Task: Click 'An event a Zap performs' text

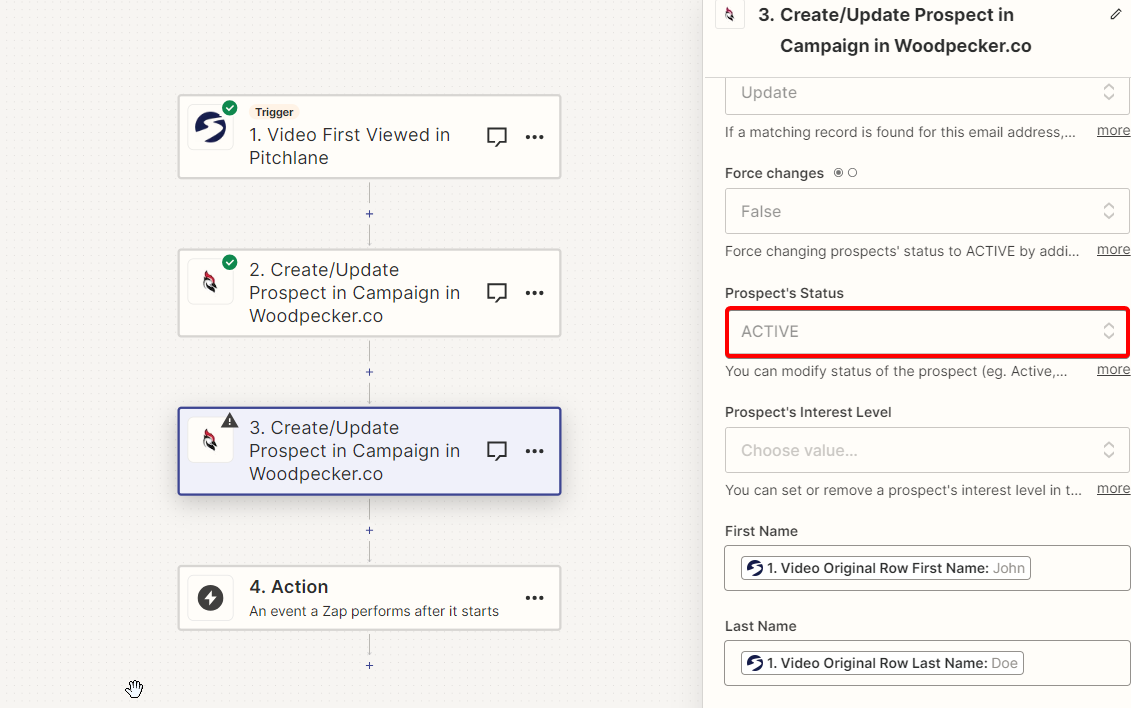Action: (x=374, y=611)
